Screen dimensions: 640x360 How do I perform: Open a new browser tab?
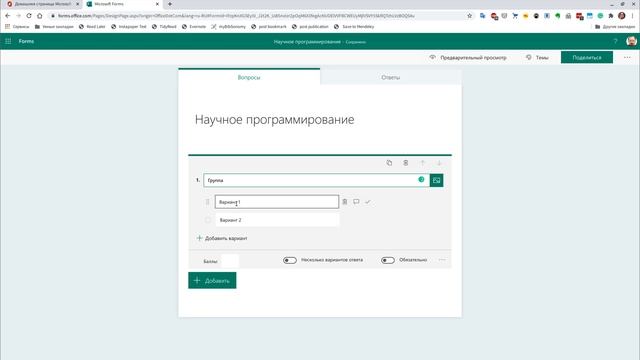click(x=170, y=4)
